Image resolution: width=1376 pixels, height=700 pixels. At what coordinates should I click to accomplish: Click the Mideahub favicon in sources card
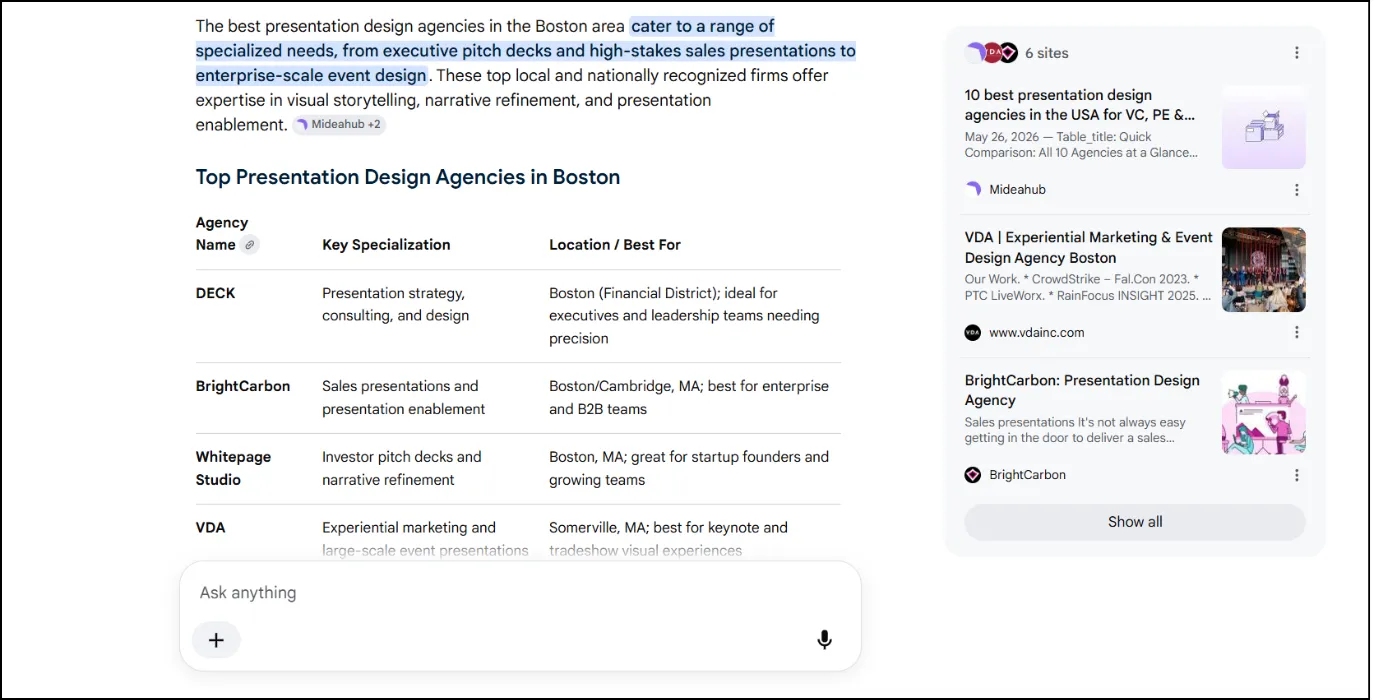[x=973, y=190]
